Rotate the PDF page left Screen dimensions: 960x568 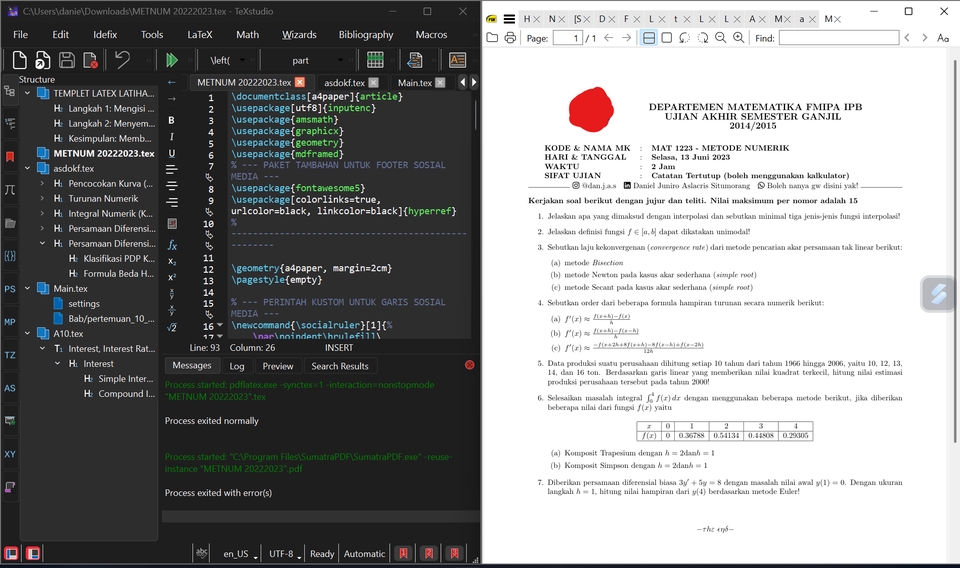[x=684, y=38]
